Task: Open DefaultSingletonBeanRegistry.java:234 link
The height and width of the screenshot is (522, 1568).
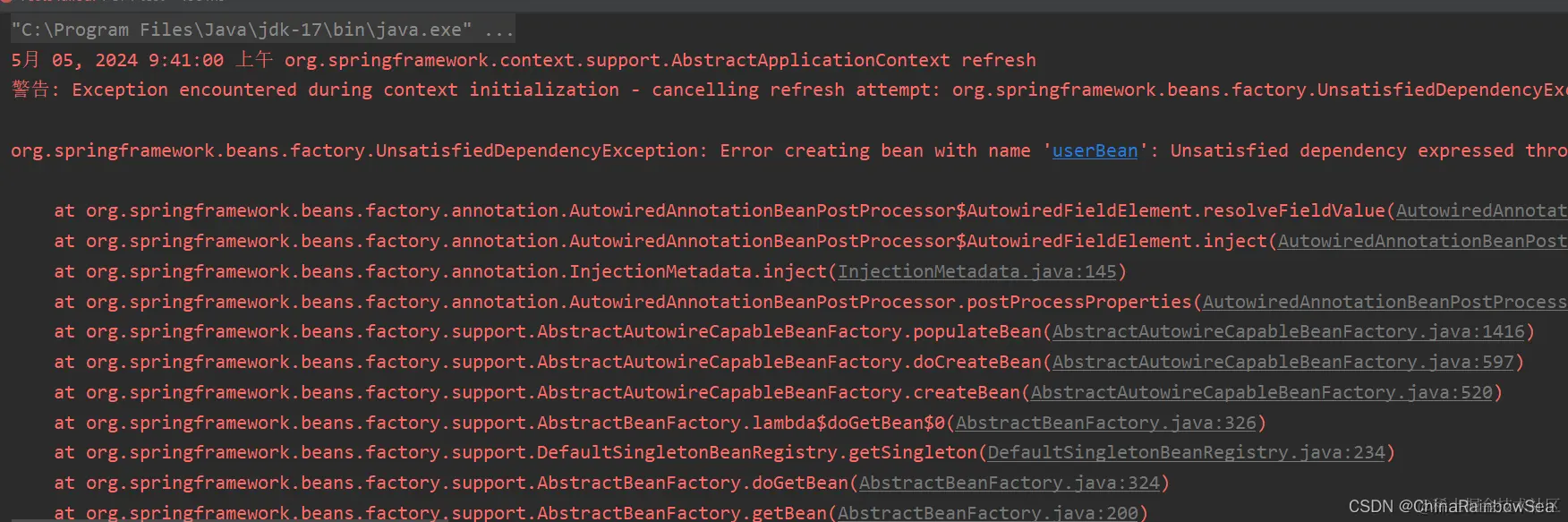Action: (1186, 452)
